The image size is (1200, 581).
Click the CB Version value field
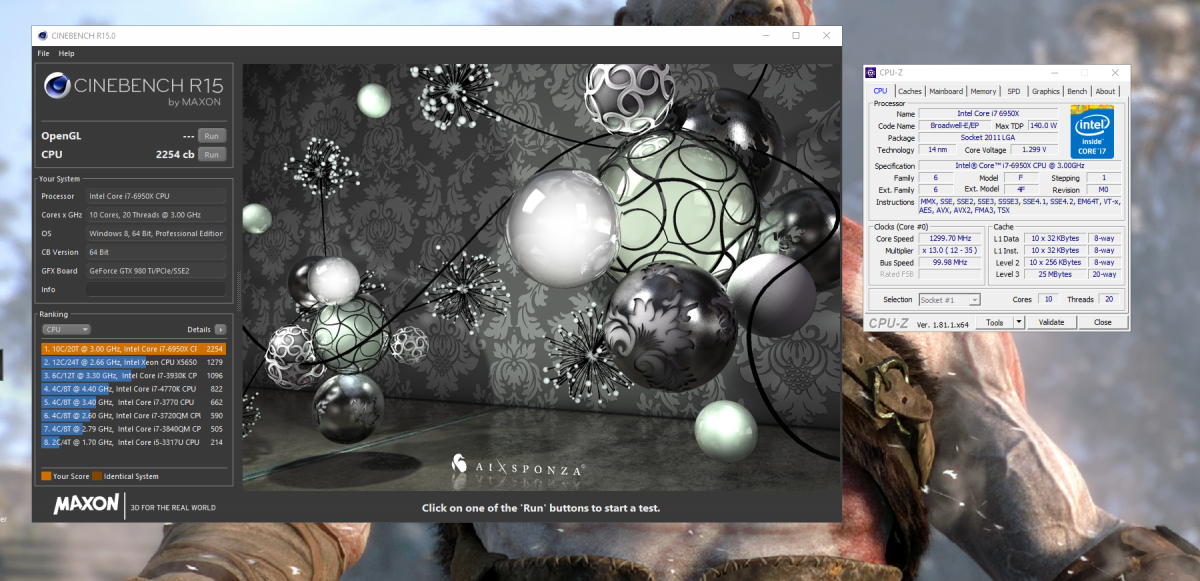click(156, 252)
